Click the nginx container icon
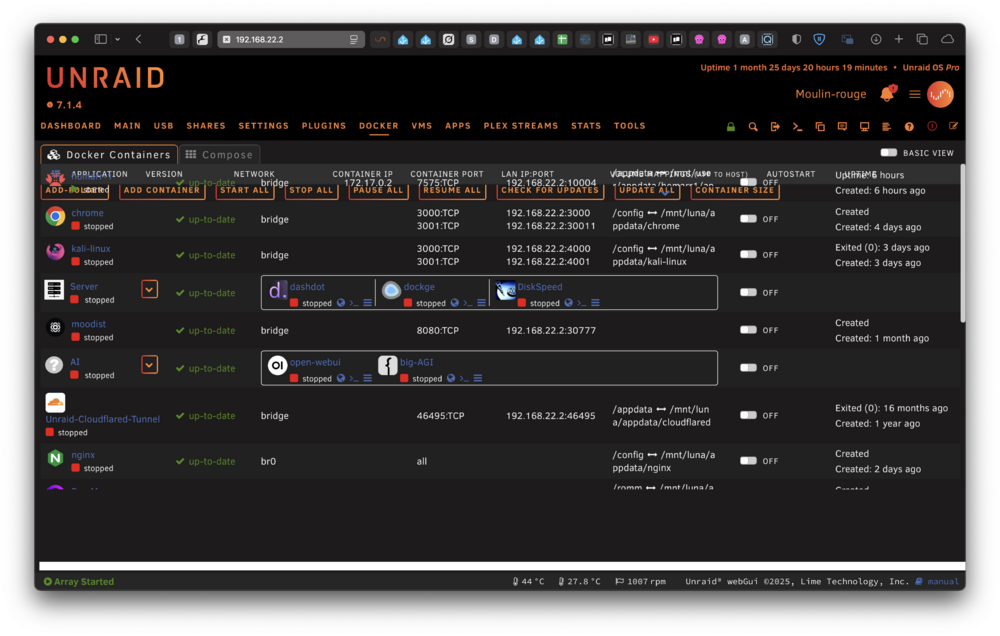 coord(55,458)
